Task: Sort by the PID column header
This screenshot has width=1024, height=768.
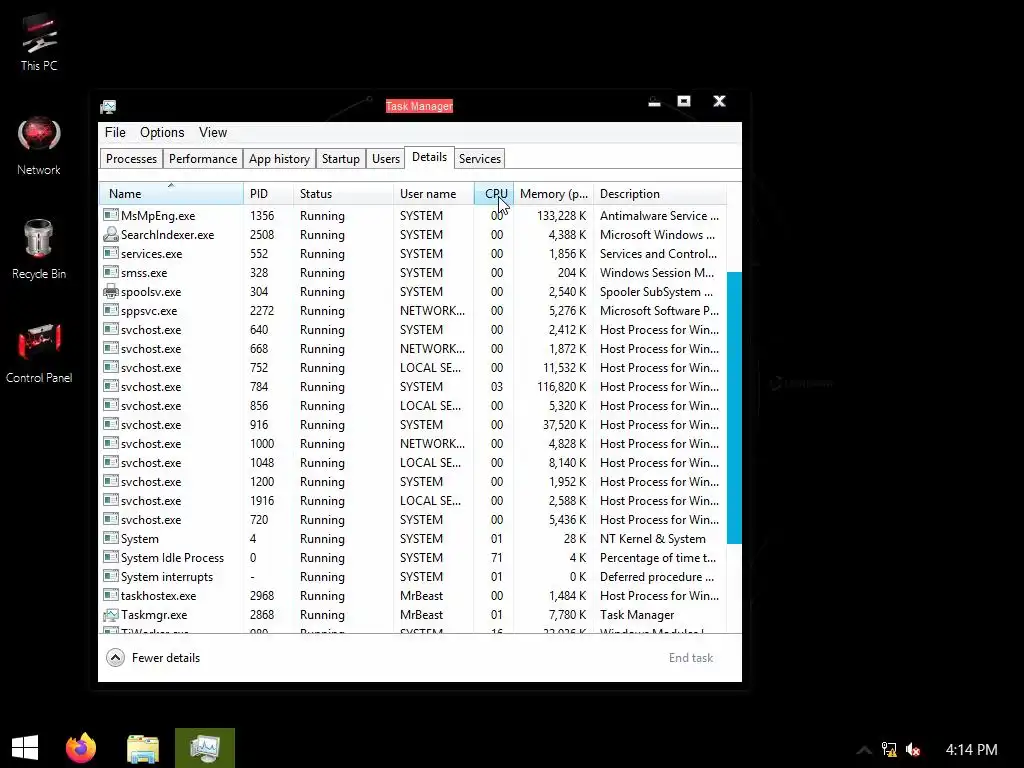Action: [x=268, y=194]
